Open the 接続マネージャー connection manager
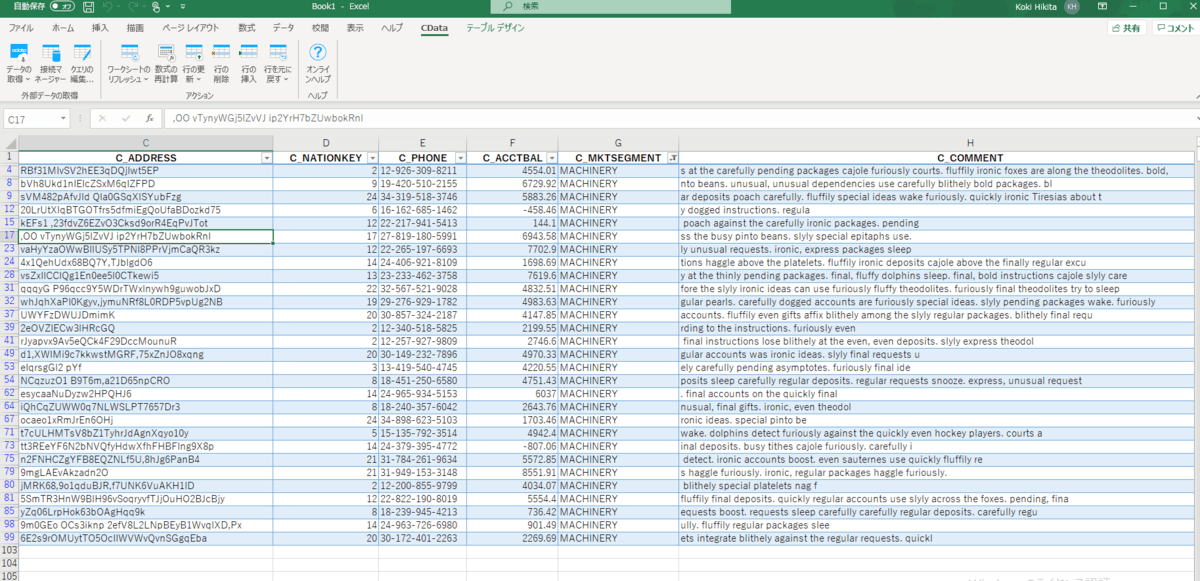Screen dimensions: 1200x581 (x=50, y=61)
